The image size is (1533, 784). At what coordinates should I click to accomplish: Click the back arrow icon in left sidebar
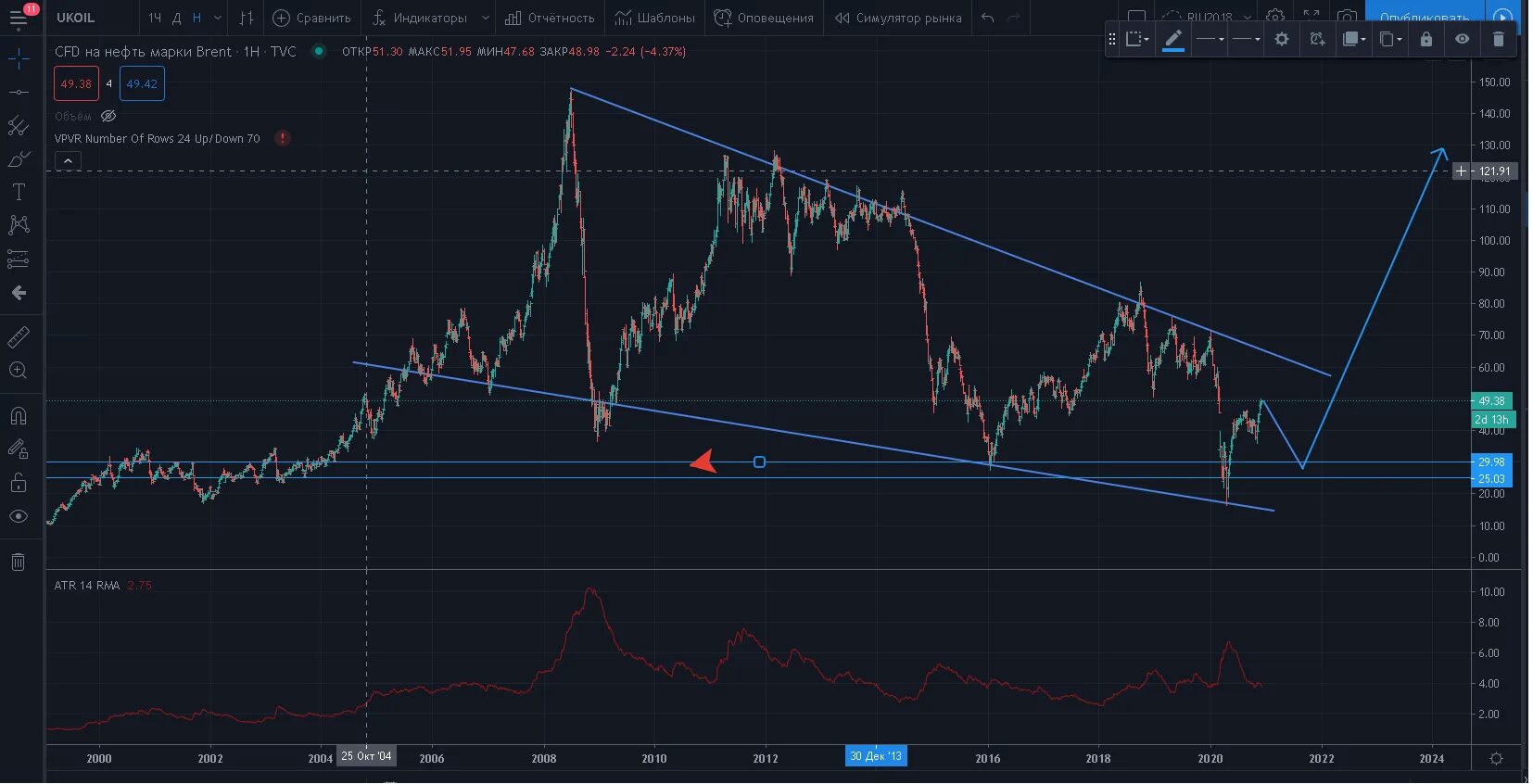[x=19, y=293]
